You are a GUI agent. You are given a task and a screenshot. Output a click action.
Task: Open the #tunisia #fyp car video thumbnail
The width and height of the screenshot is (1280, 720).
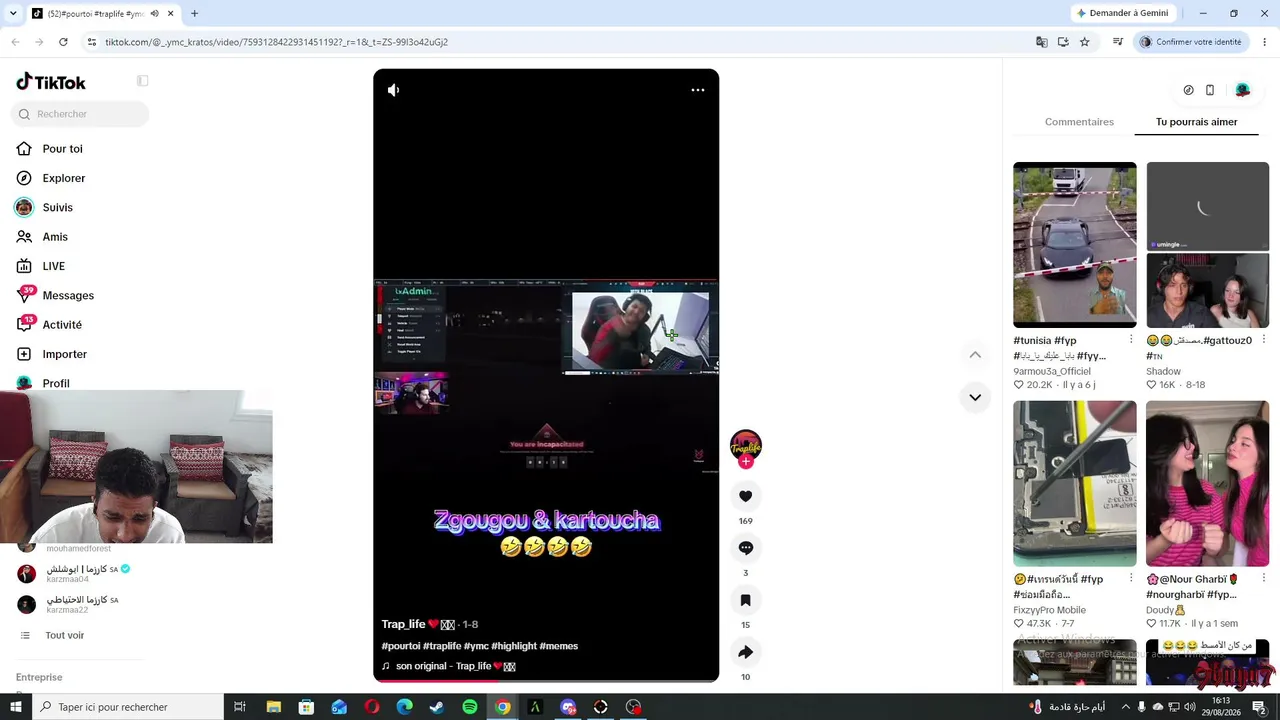(1074, 245)
